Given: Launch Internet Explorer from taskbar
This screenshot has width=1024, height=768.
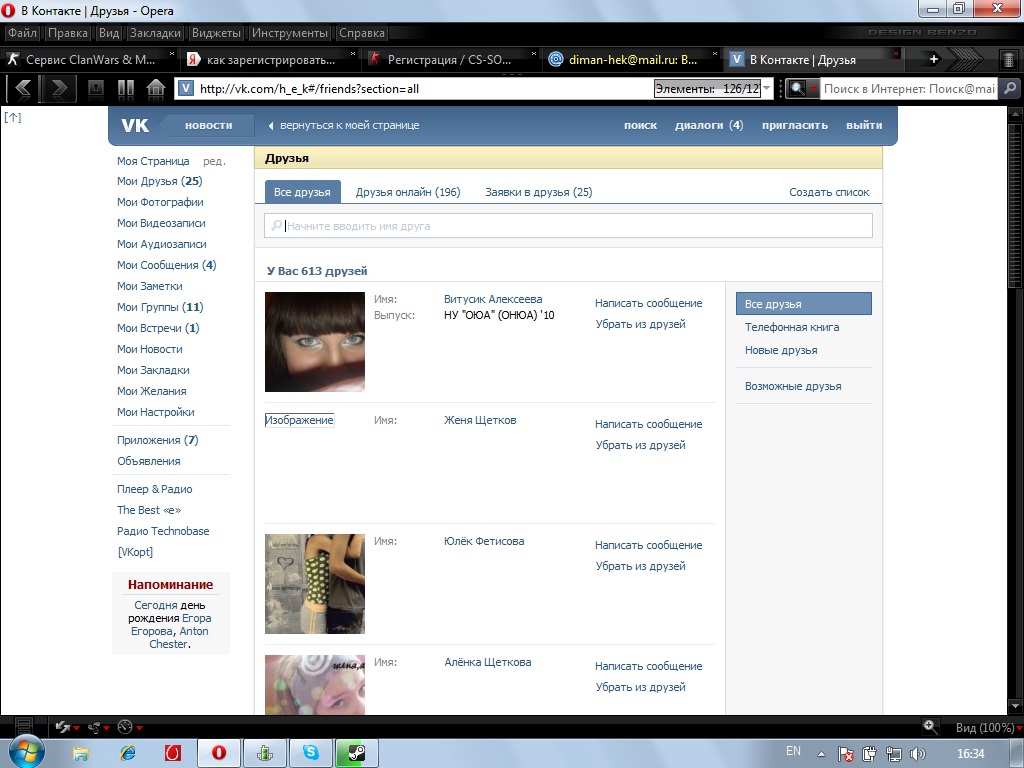Looking at the screenshot, I should (x=128, y=754).
